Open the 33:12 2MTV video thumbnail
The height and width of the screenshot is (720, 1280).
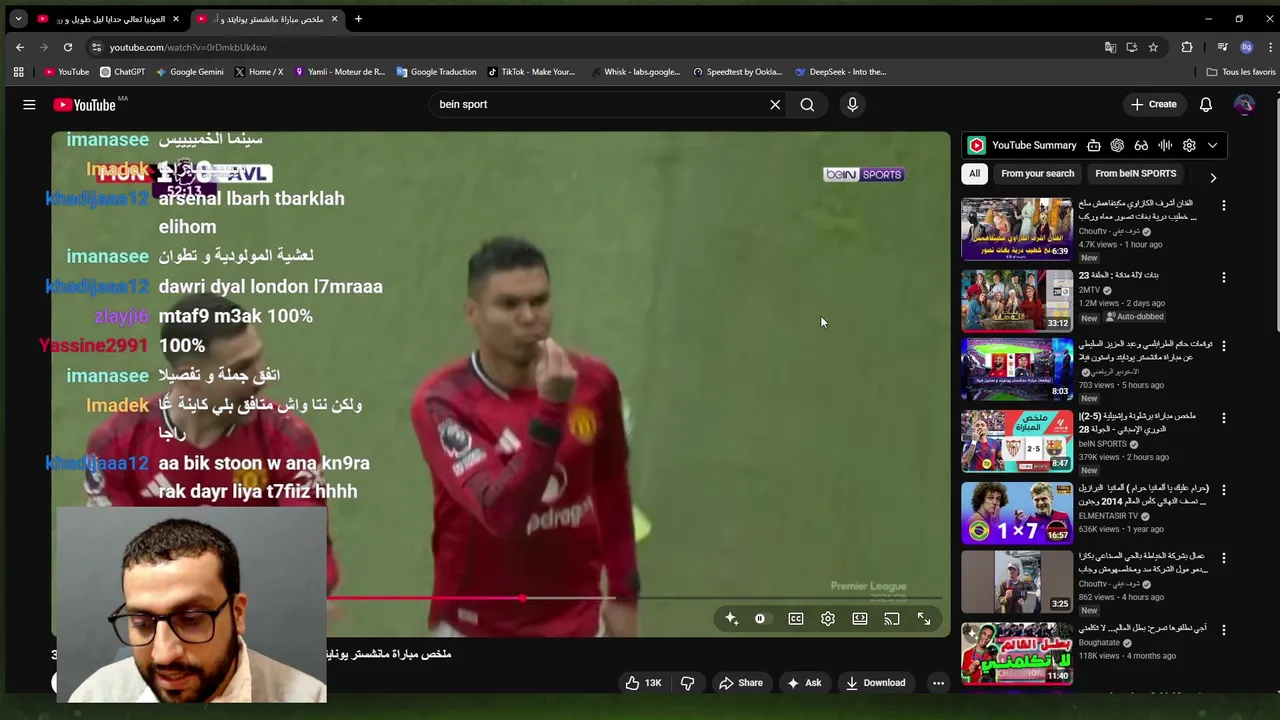[1017, 300]
